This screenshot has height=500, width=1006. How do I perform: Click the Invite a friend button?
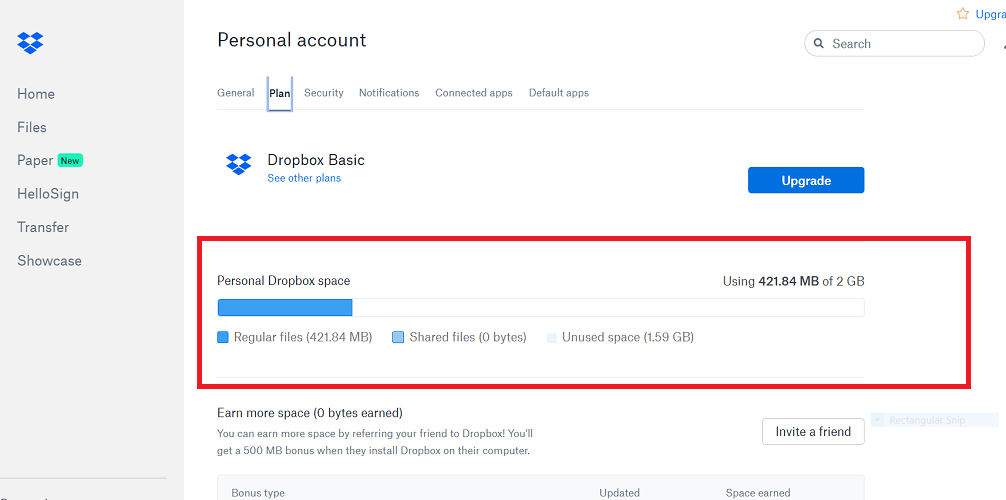pyautogui.click(x=813, y=431)
